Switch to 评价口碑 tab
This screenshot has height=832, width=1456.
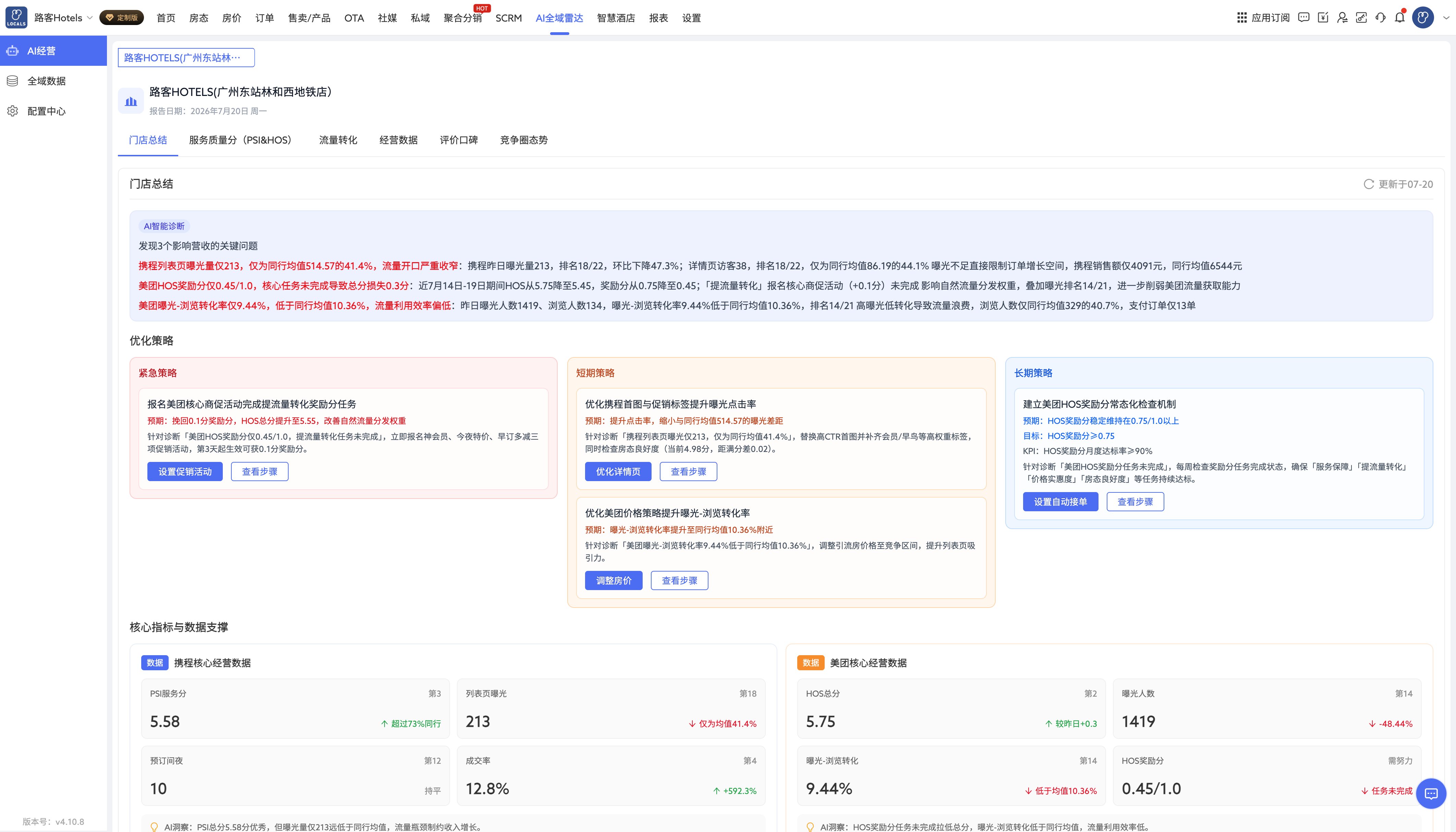(x=459, y=140)
